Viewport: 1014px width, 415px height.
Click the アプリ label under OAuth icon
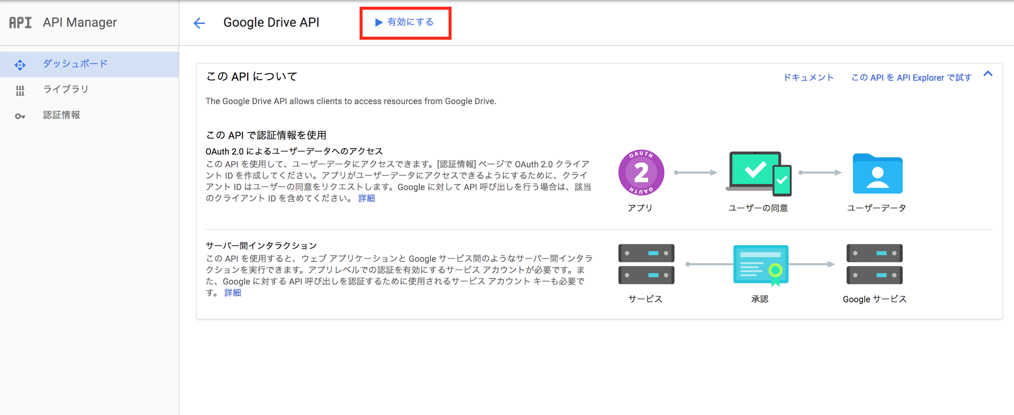pos(640,208)
